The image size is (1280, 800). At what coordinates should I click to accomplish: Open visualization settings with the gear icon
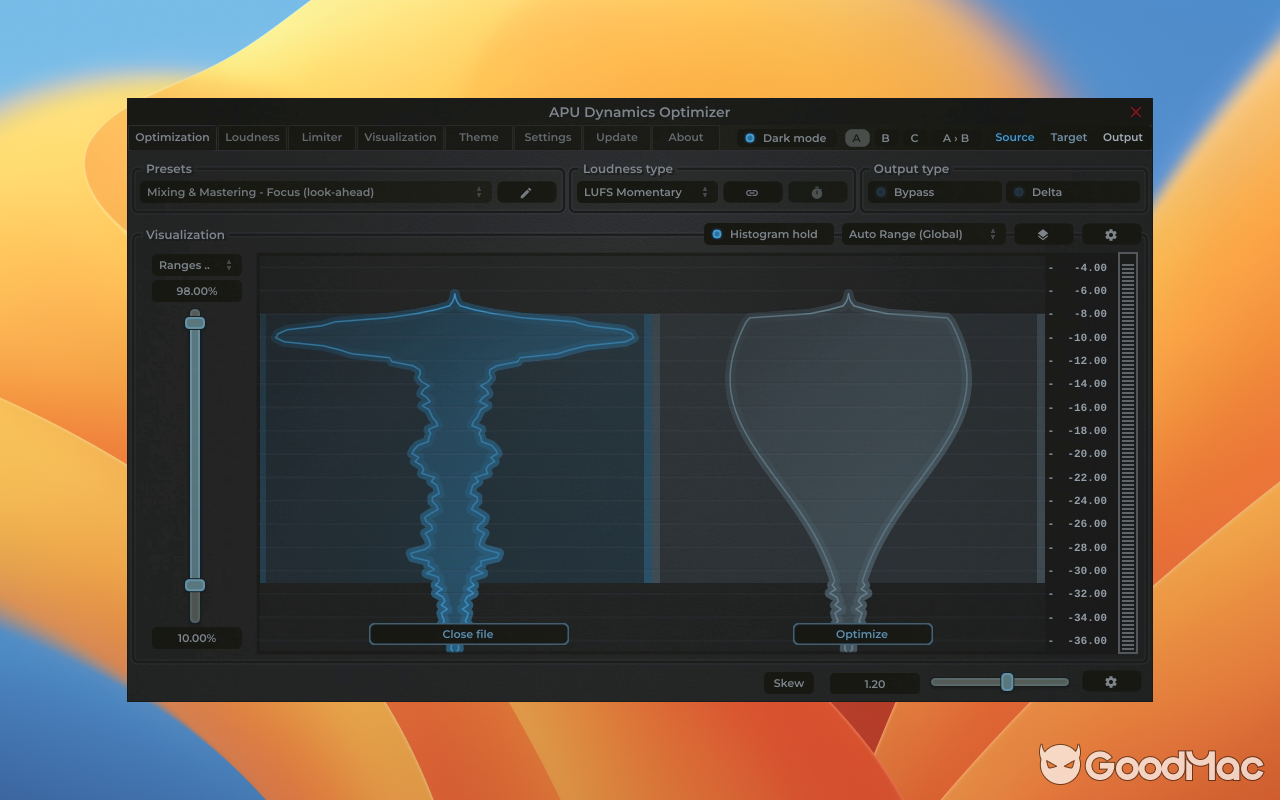[x=1111, y=234]
